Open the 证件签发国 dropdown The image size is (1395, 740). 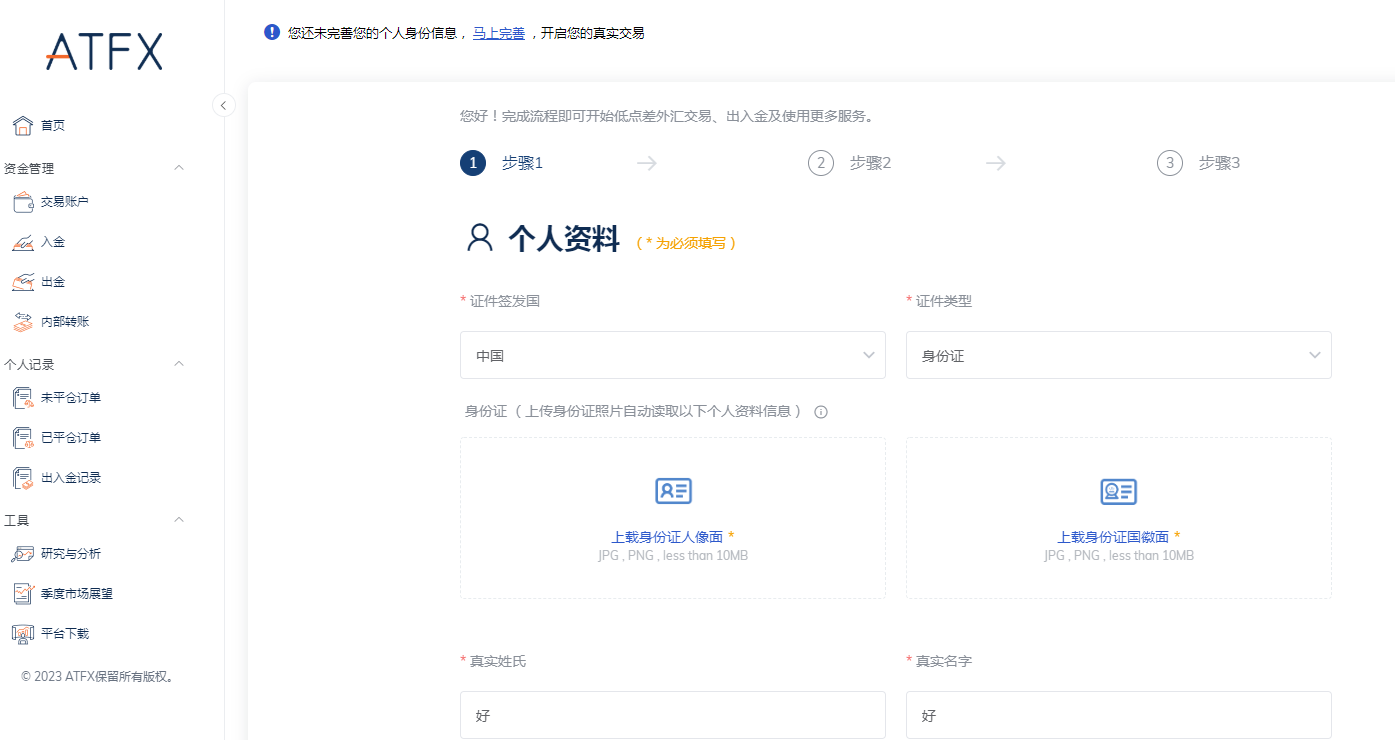point(672,355)
